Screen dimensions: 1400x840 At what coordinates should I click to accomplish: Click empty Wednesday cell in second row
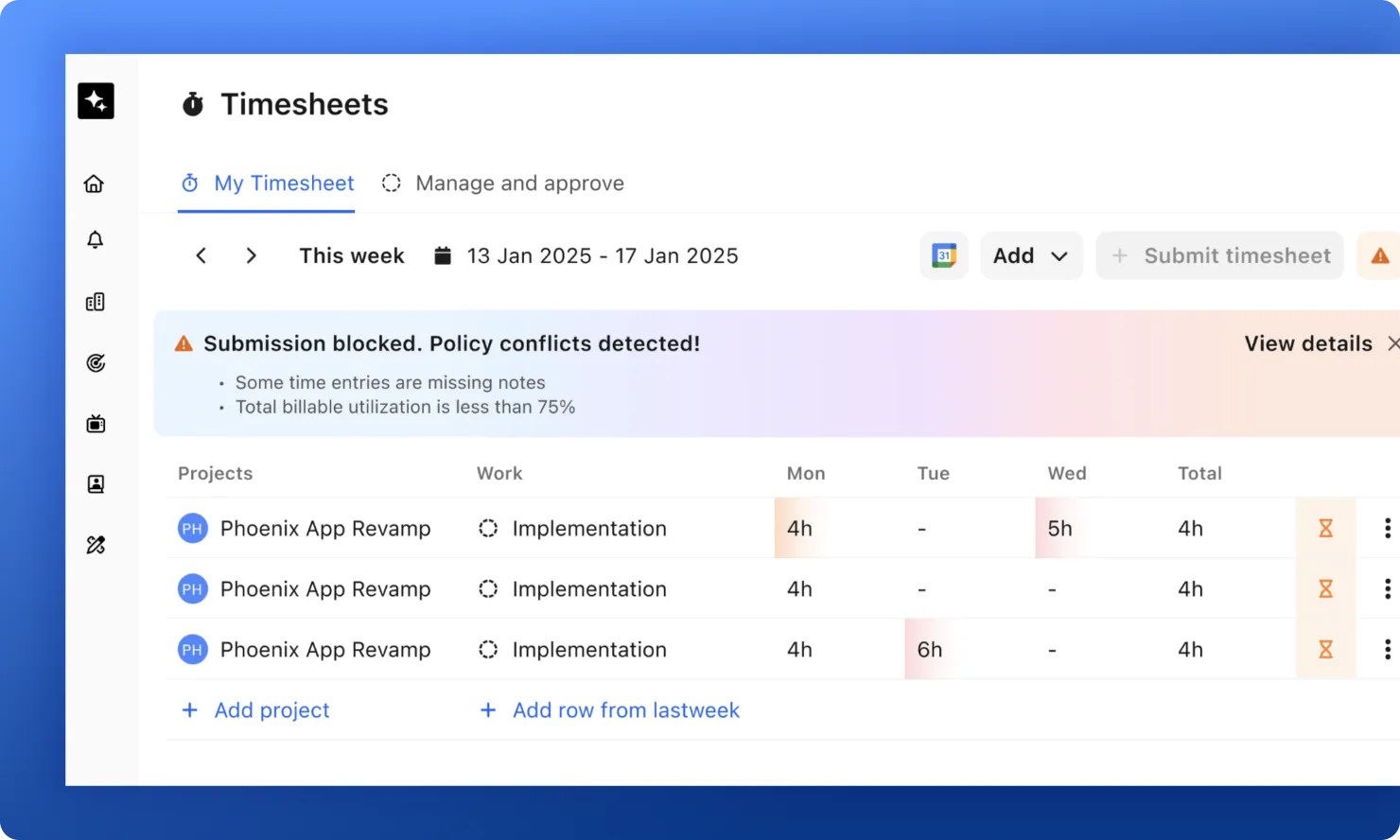tap(1100, 588)
